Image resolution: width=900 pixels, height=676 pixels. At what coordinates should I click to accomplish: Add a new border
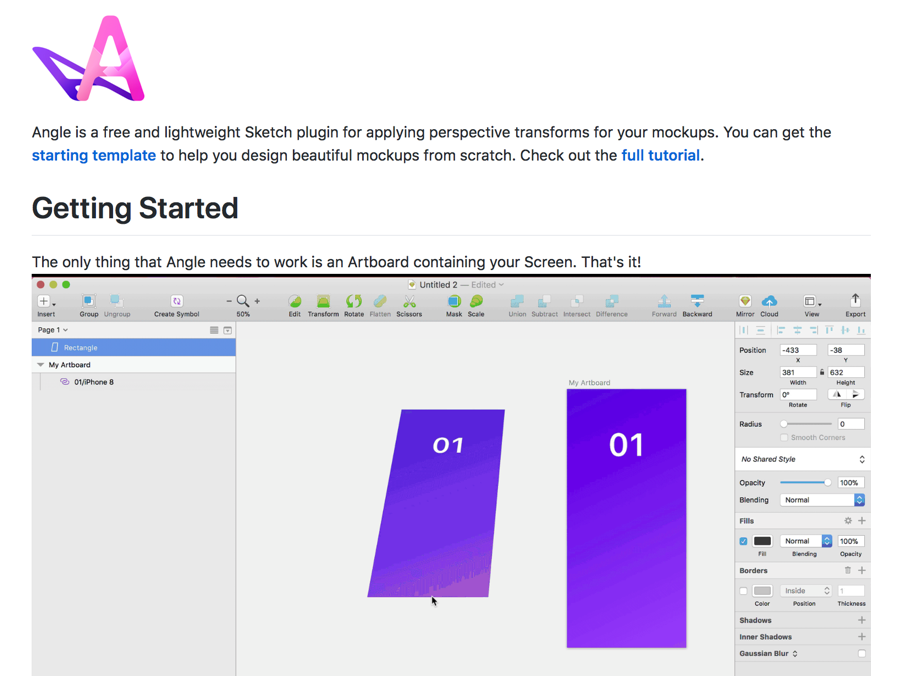click(x=862, y=570)
